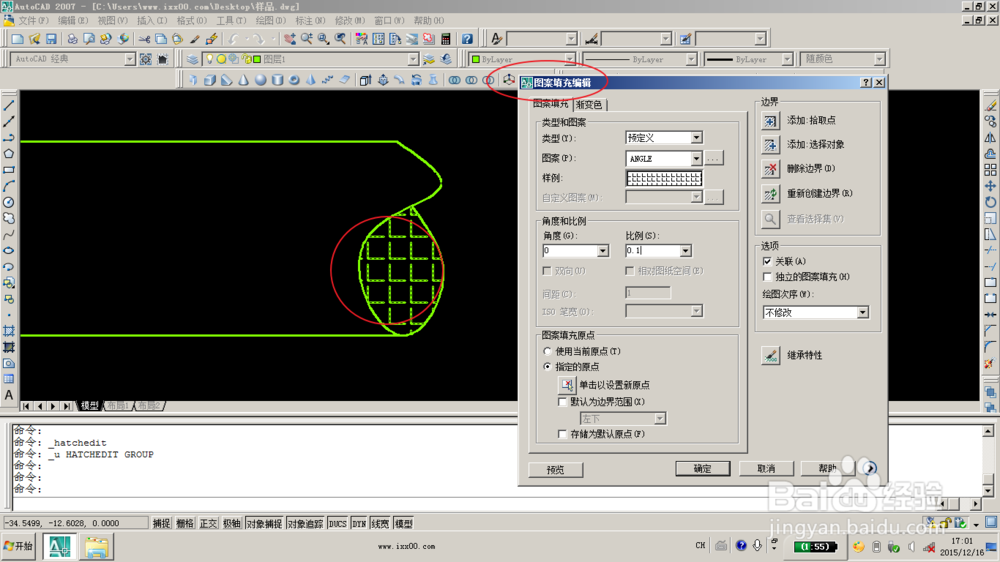The image size is (1000, 562).
Task: Switch to the 渐变色 (Gradient) tab
Action: click(589, 105)
